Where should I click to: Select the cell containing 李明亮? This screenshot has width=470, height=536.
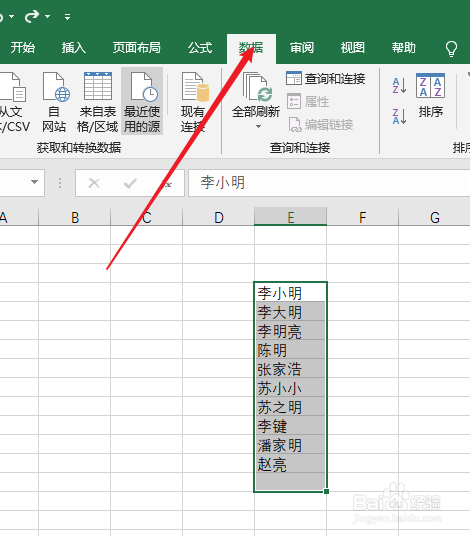(x=291, y=330)
